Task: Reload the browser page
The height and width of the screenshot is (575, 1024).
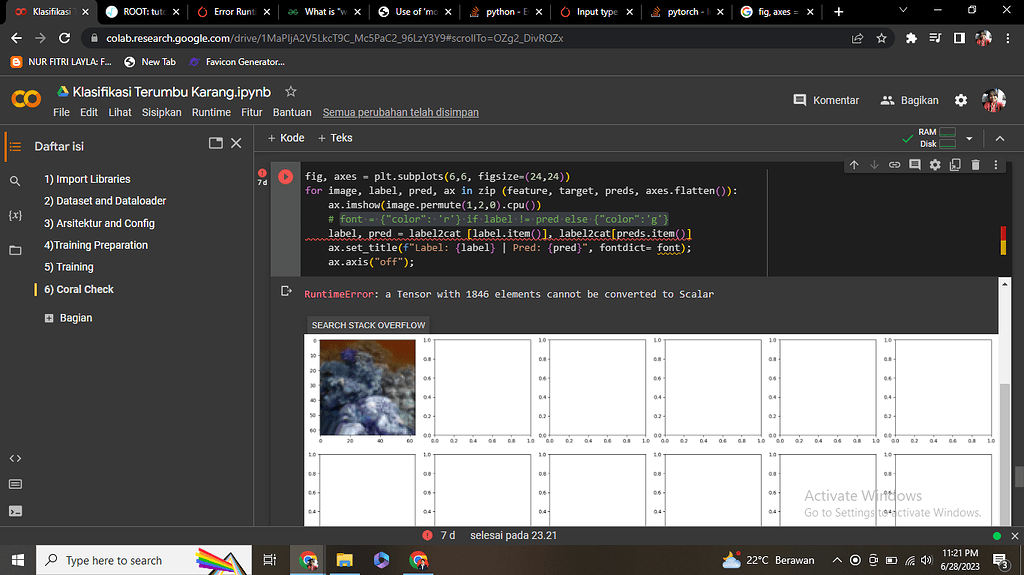Action: tap(64, 39)
